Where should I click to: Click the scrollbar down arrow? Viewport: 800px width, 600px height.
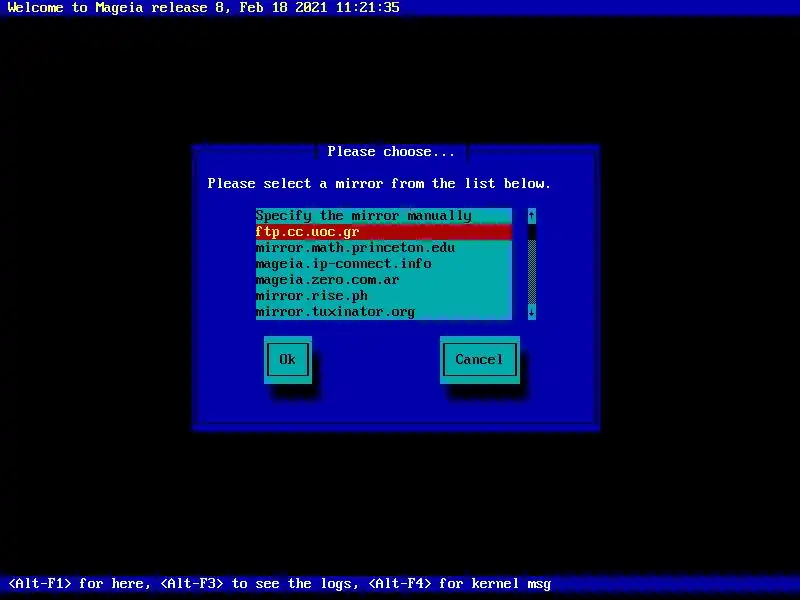(532, 312)
